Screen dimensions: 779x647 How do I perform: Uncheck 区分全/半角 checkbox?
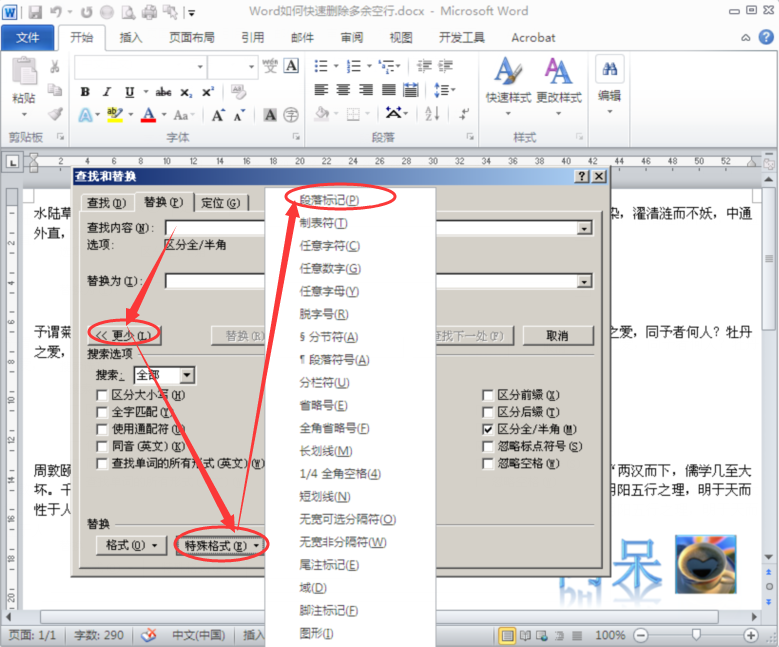pos(488,429)
